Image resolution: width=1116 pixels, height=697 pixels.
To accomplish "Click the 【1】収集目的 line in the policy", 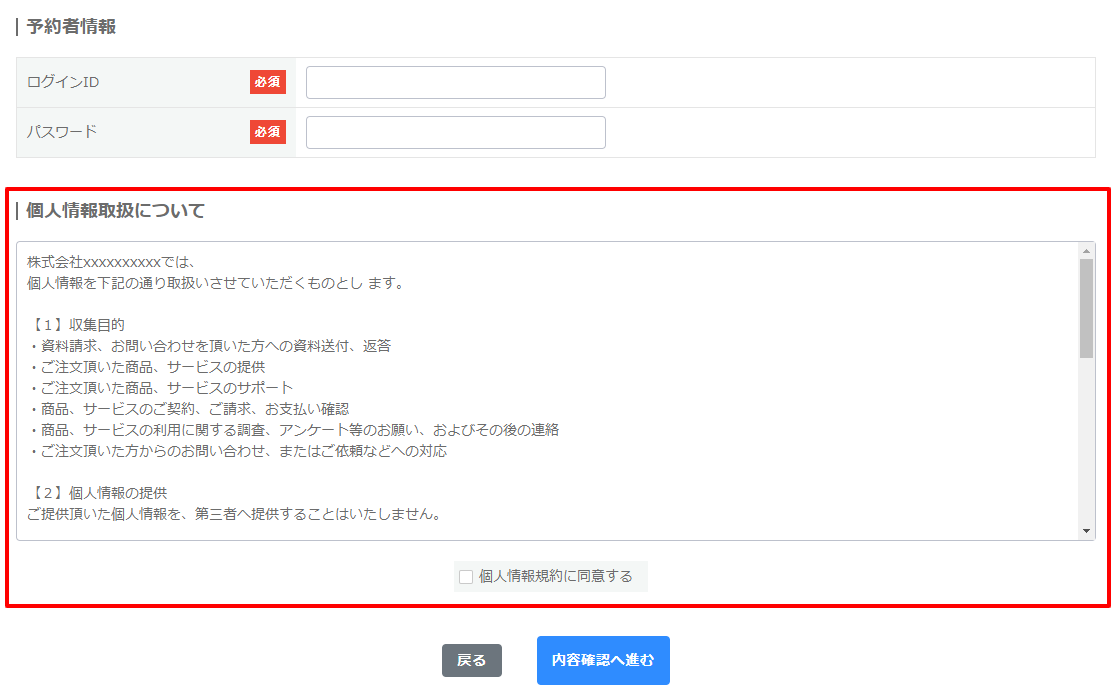I will click(x=76, y=325).
